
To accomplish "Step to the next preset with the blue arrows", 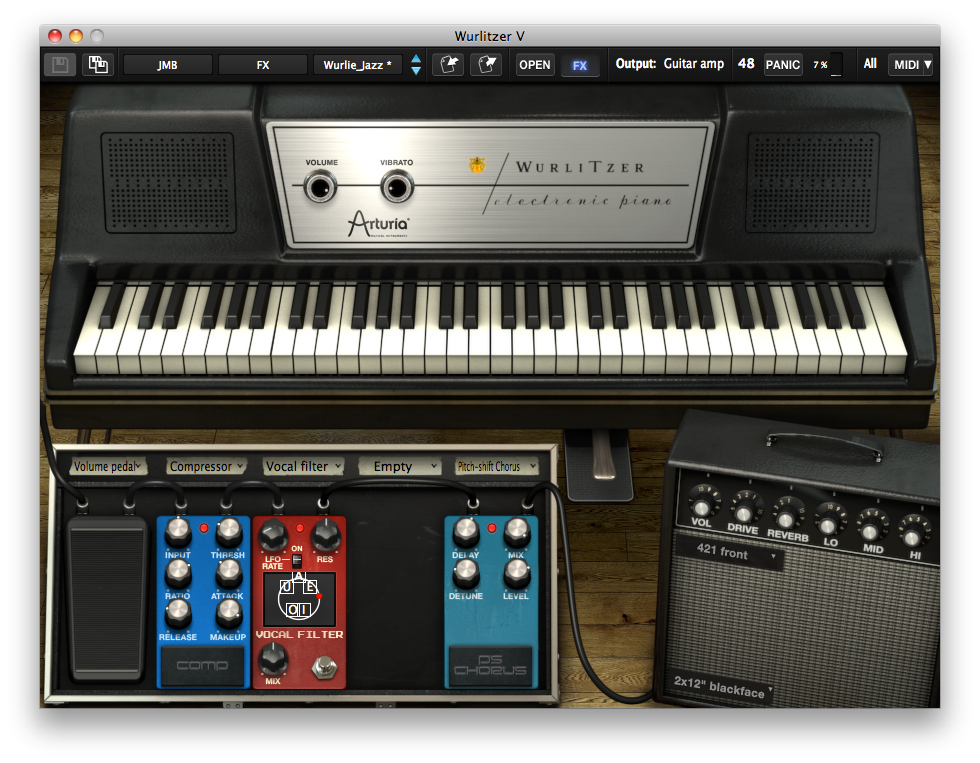I will pos(416,71).
